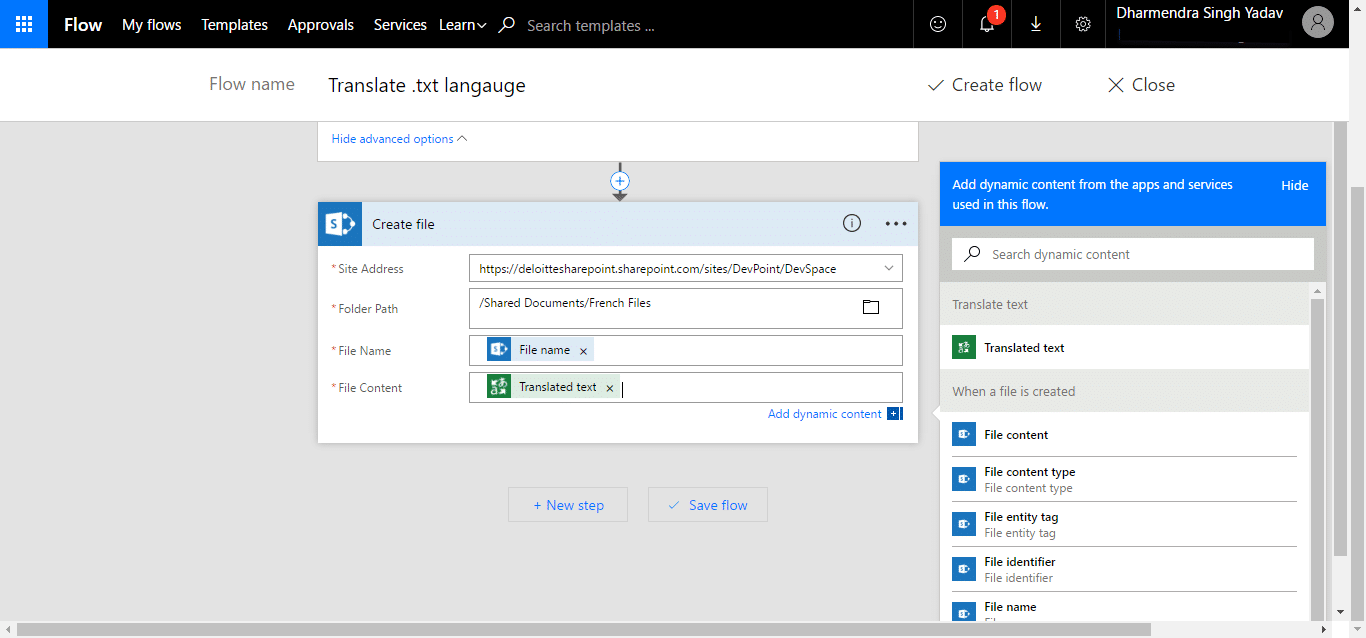Viewport: 1366px width, 638px height.
Task: Click the Flow name text field
Action: pos(427,85)
